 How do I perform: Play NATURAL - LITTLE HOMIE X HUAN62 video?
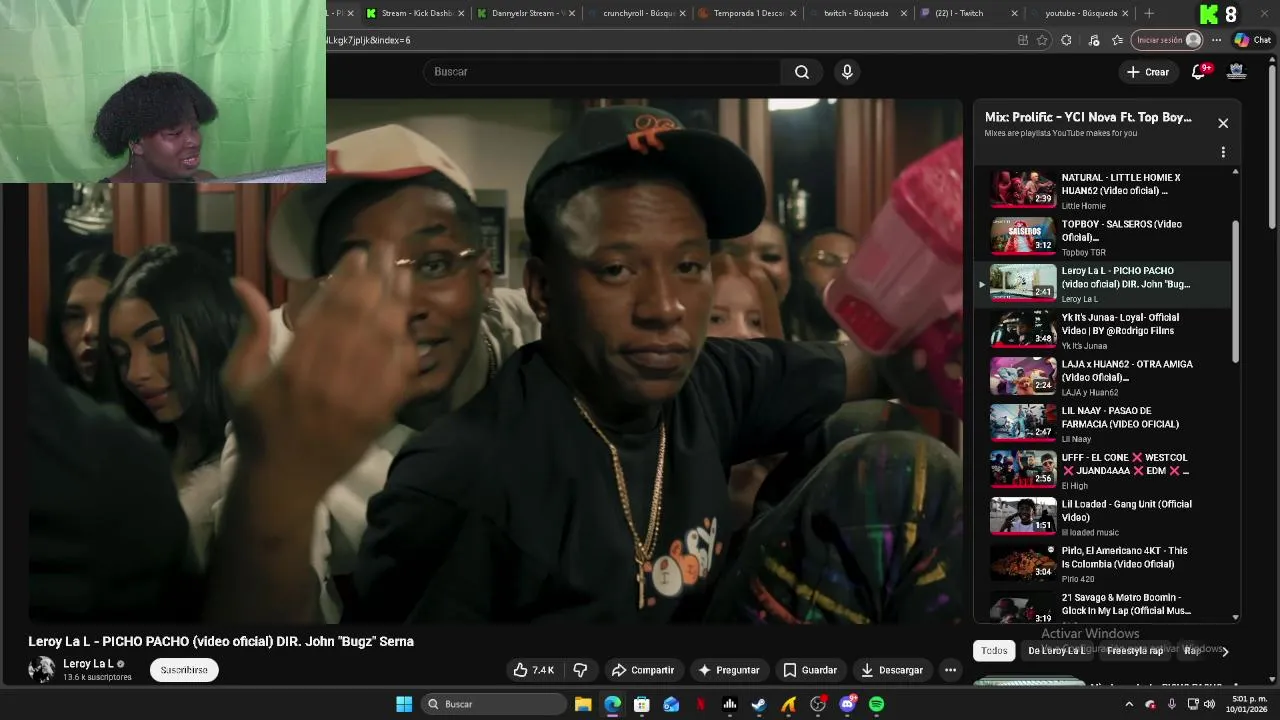[x=1104, y=189]
